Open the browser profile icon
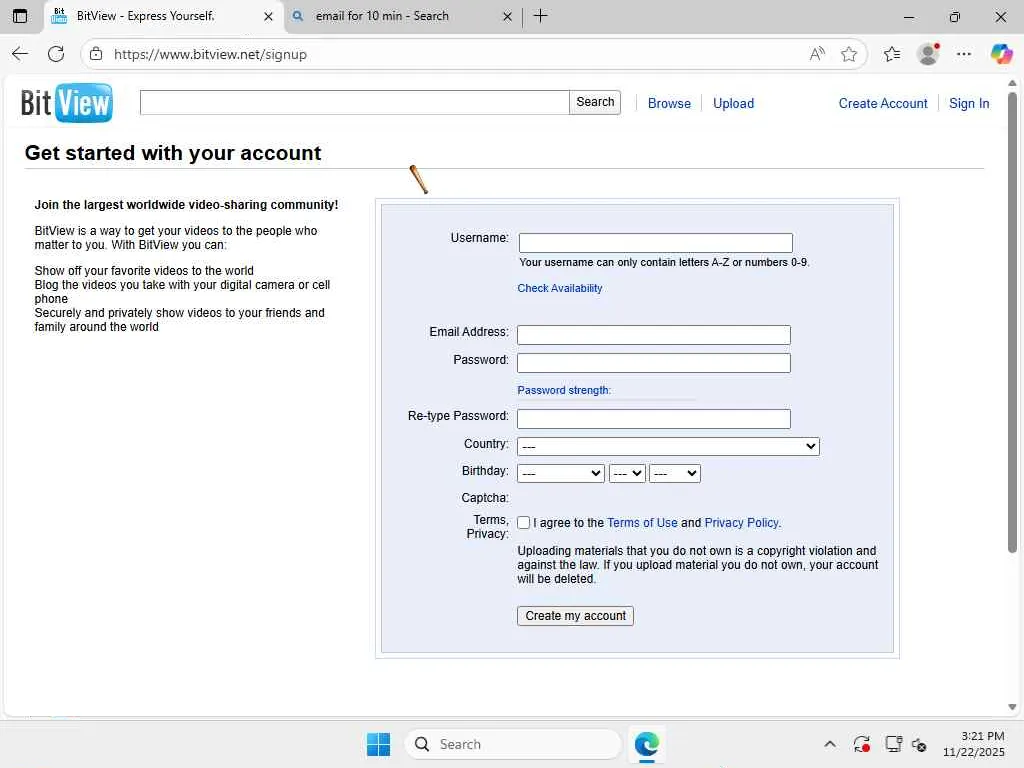 pyautogui.click(x=928, y=54)
